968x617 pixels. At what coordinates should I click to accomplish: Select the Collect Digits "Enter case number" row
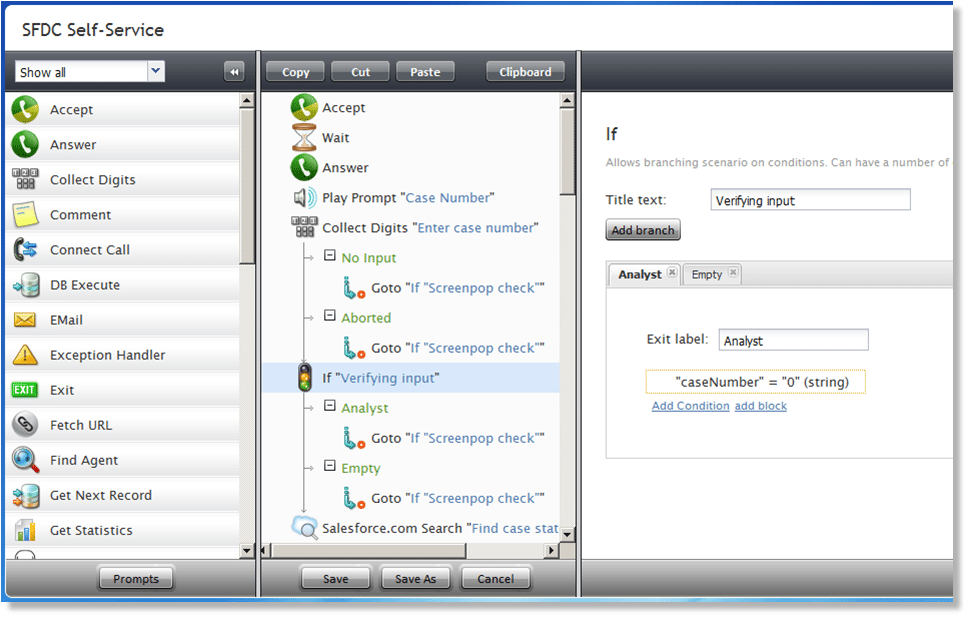[x=415, y=228]
